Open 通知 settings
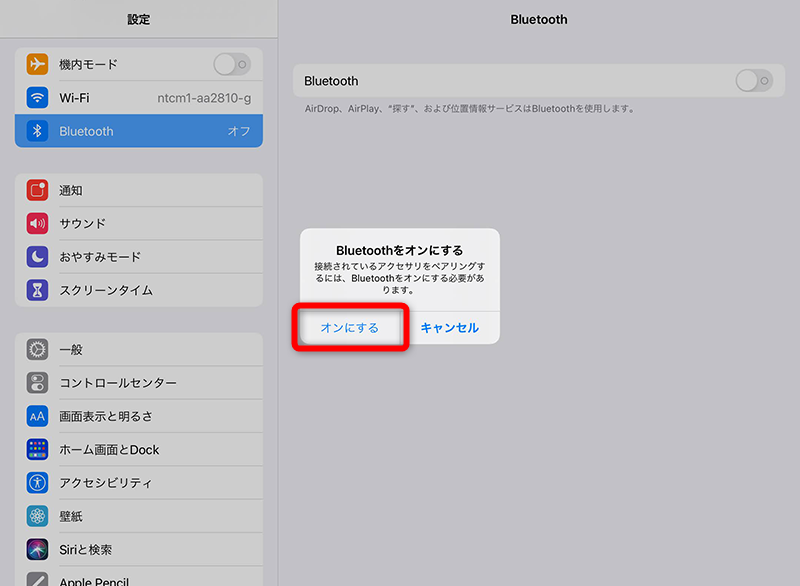 point(139,190)
